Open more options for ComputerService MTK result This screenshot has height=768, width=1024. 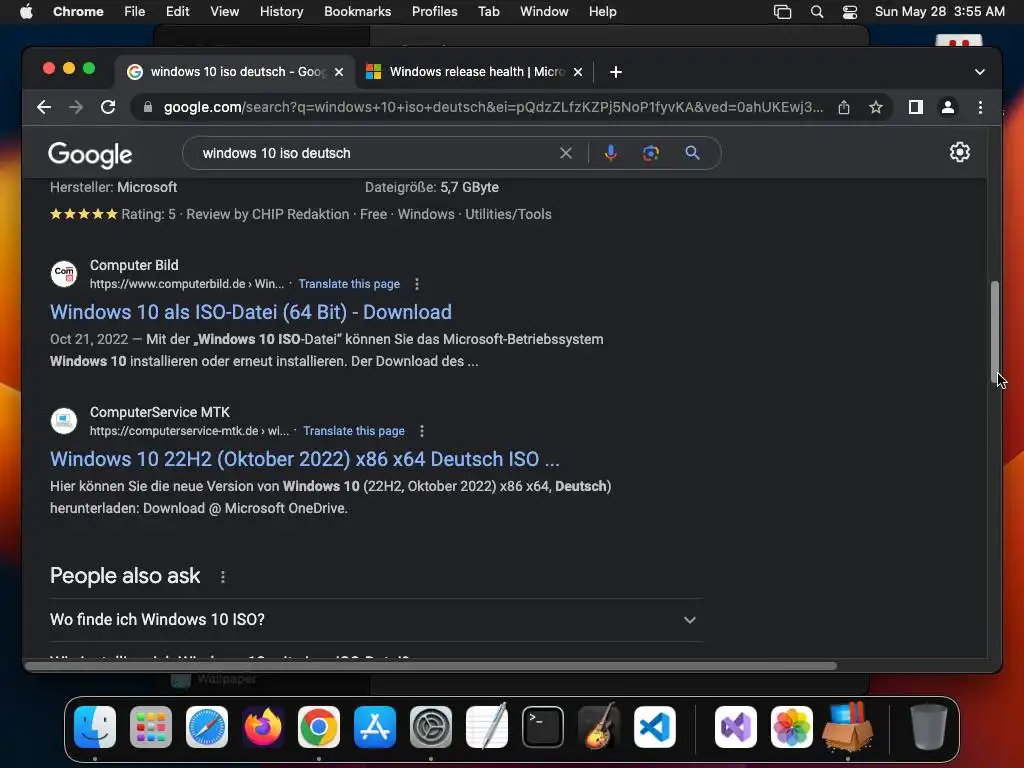[x=422, y=431]
